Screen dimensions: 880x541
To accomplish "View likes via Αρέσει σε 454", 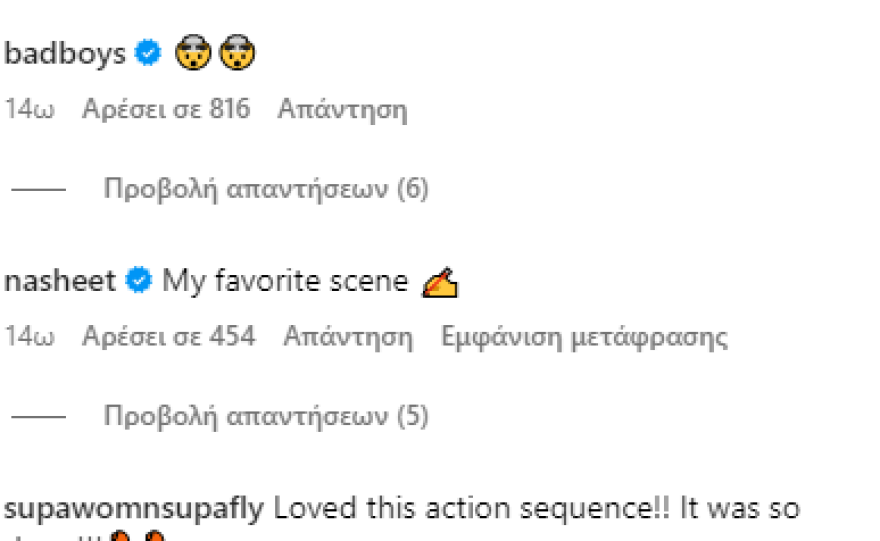I will point(169,337).
